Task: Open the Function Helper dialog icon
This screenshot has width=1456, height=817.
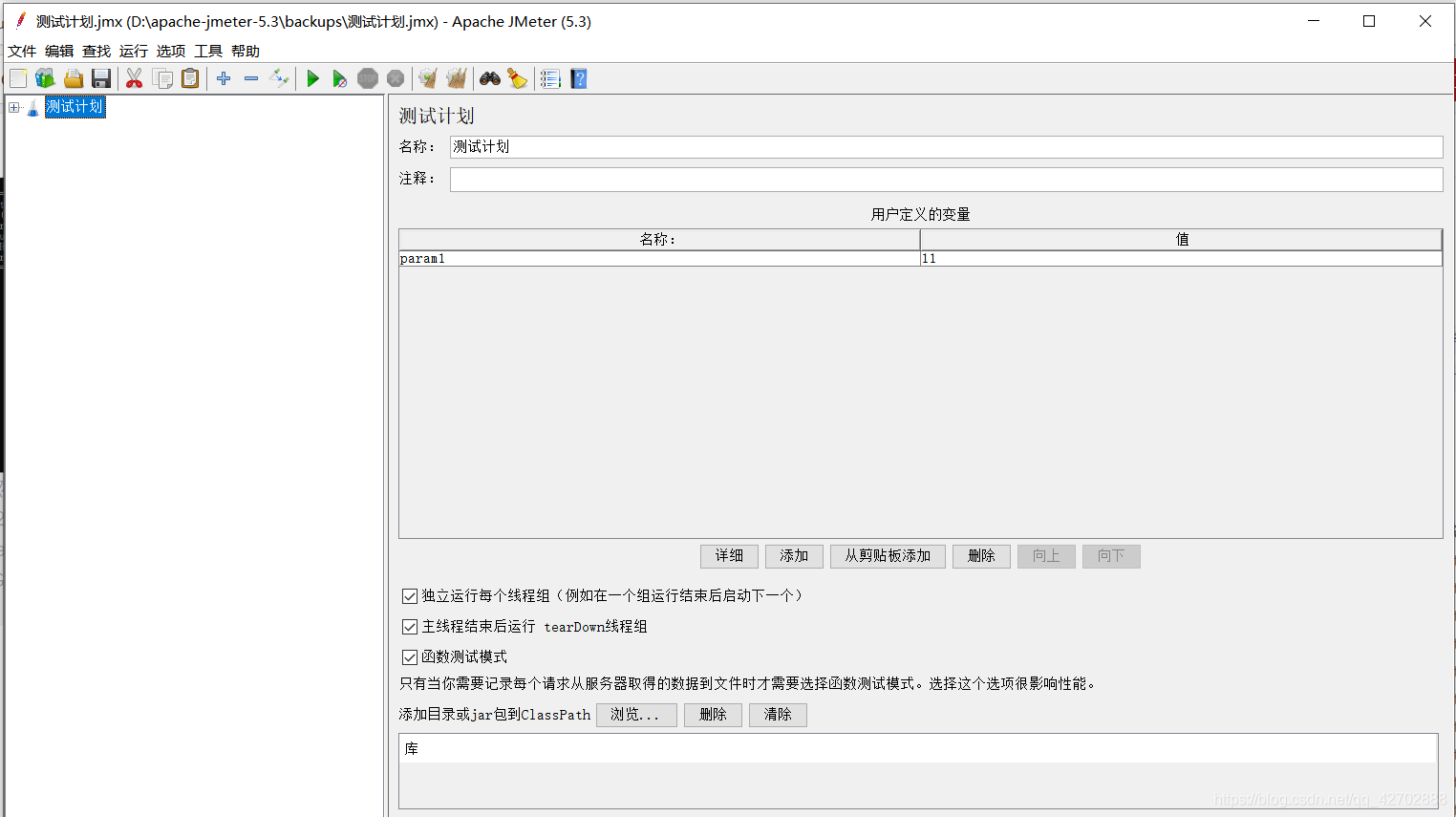Action: [x=549, y=78]
